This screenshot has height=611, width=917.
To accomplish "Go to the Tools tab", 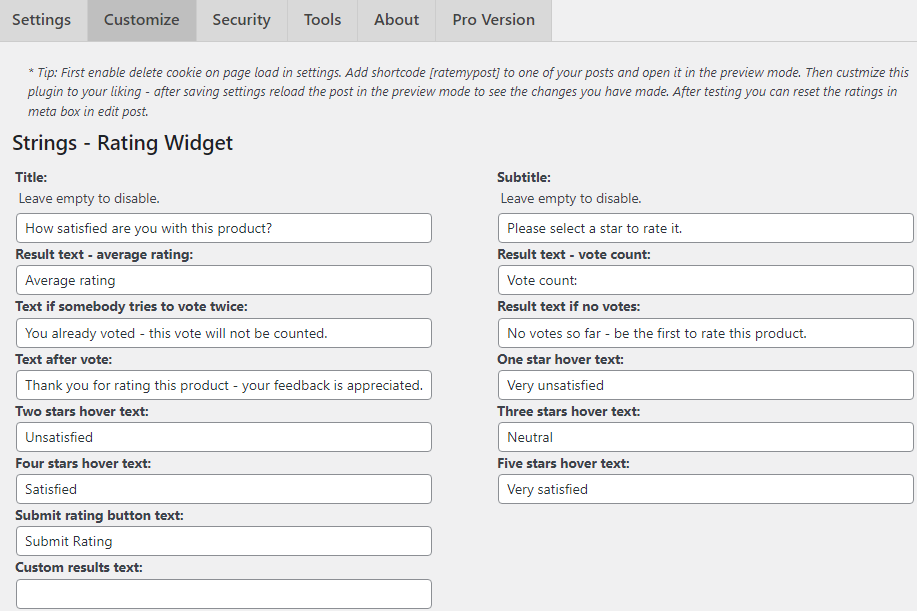I will (322, 20).
